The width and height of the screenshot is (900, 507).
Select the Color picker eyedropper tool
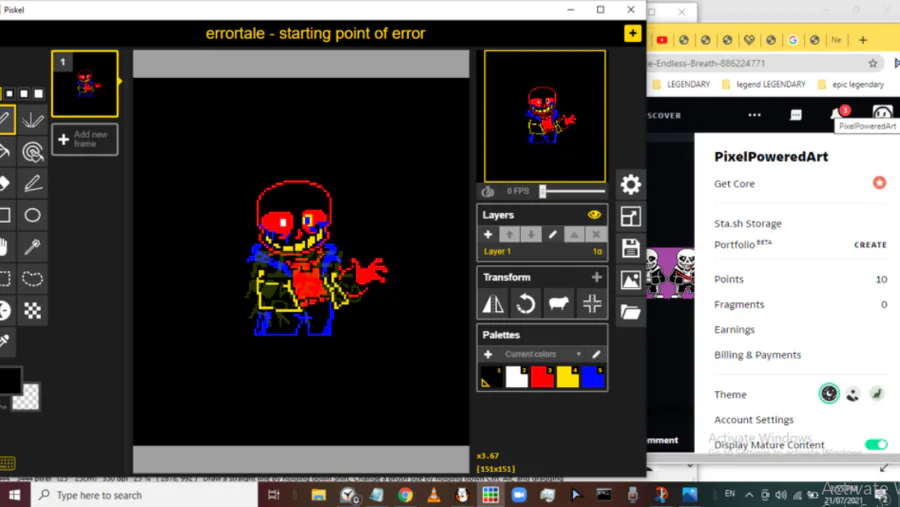click(6, 342)
